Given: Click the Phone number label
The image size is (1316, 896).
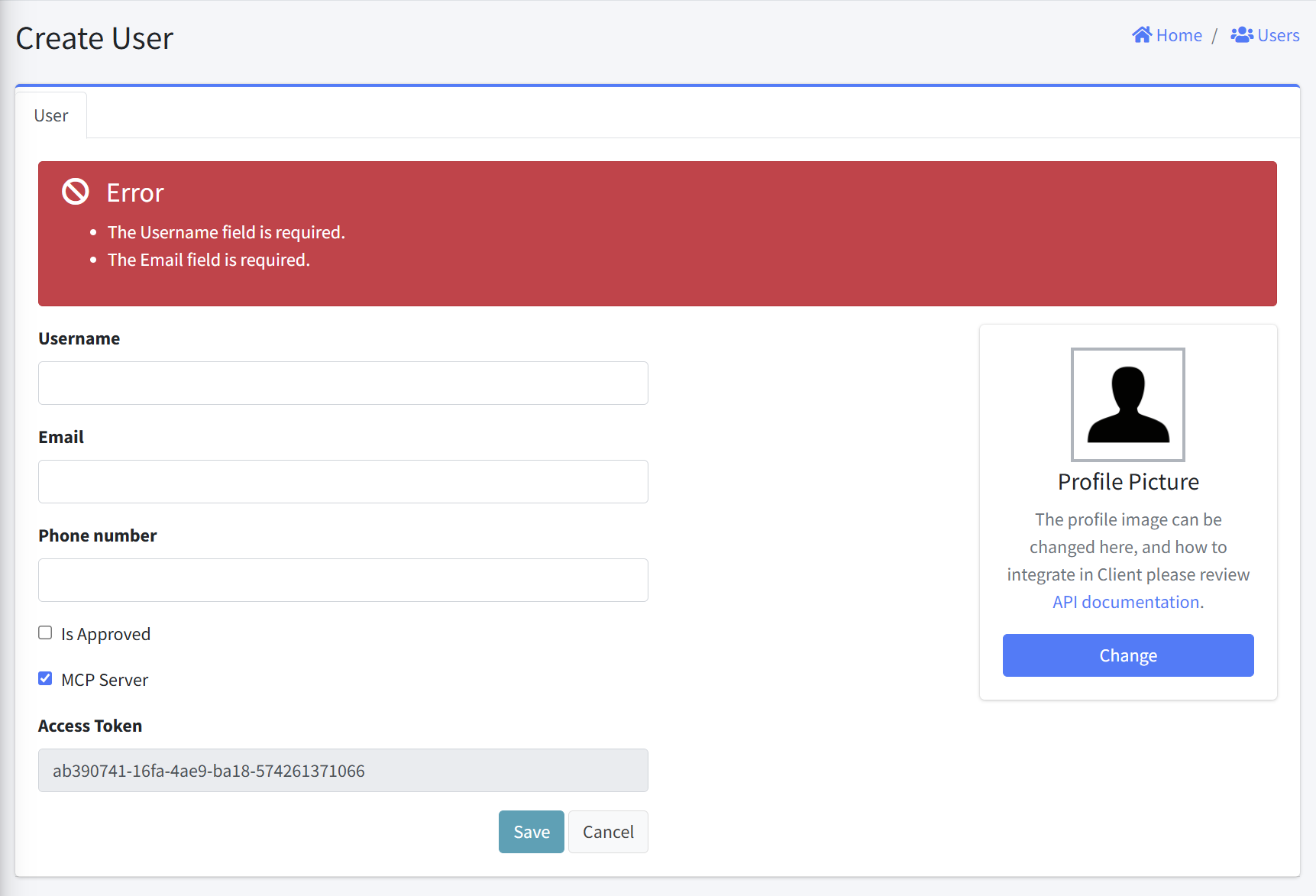Looking at the screenshot, I should [98, 535].
